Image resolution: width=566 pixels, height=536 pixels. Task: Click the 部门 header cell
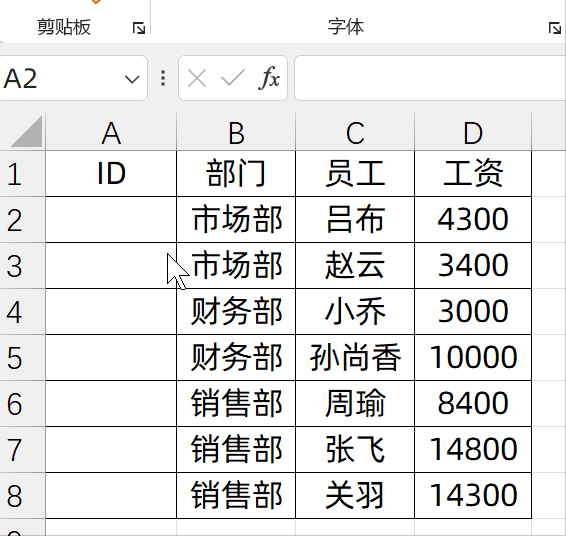[236, 174]
